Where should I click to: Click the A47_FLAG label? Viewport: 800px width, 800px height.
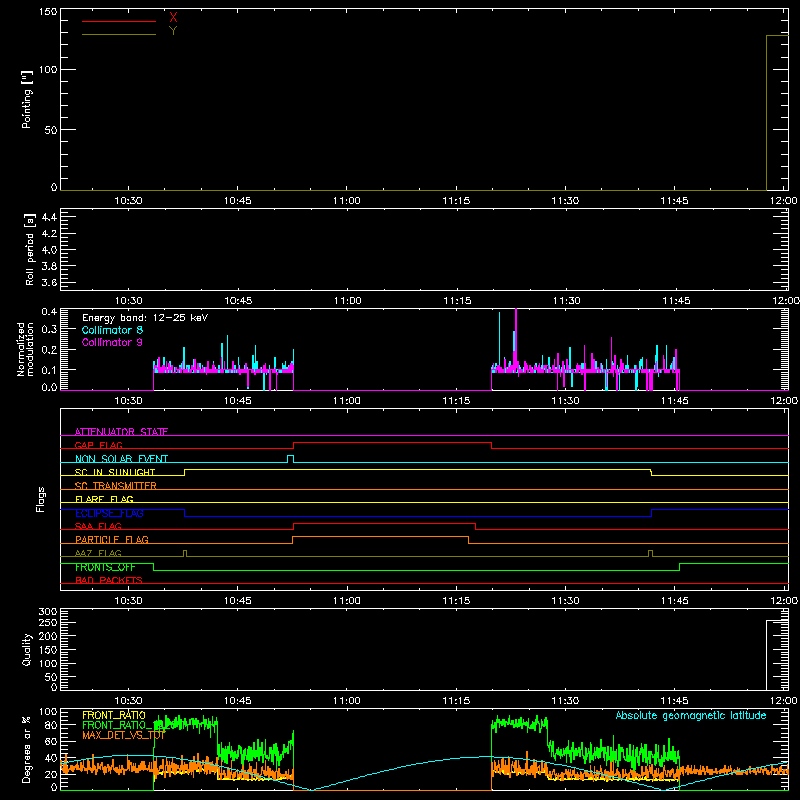pos(98,553)
